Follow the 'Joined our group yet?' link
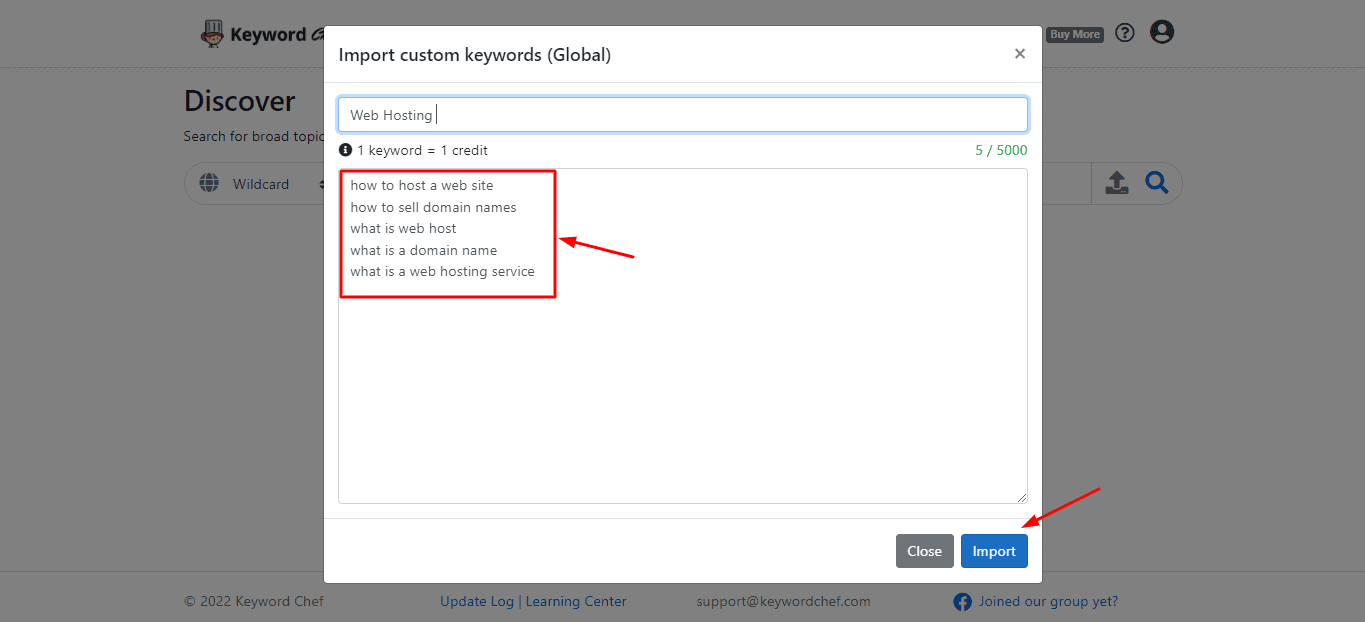The image size is (1365, 622). point(1048,601)
